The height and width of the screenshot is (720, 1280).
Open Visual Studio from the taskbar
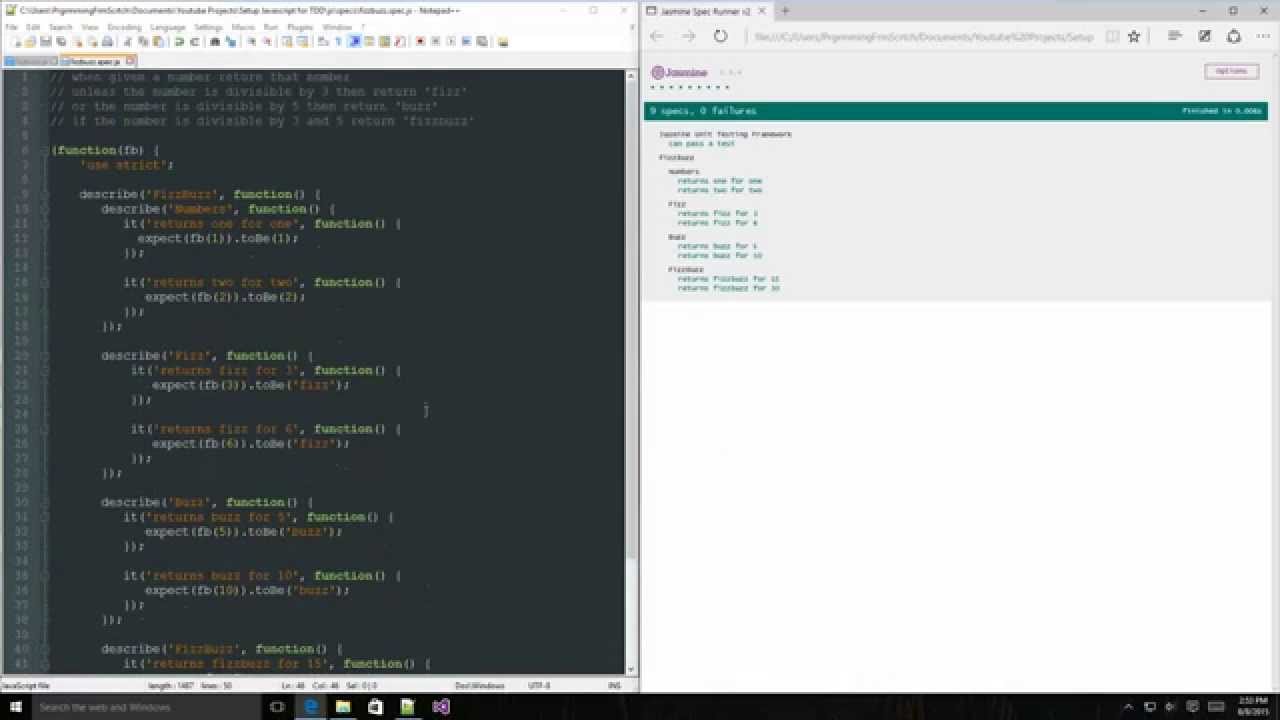pyautogui.click(x=441, y=706)
